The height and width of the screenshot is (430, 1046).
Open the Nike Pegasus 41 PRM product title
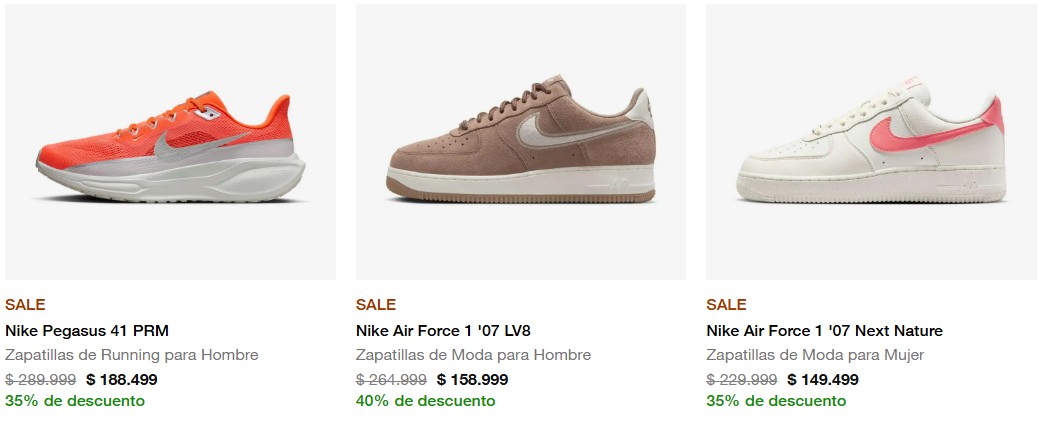pos(87,331)
